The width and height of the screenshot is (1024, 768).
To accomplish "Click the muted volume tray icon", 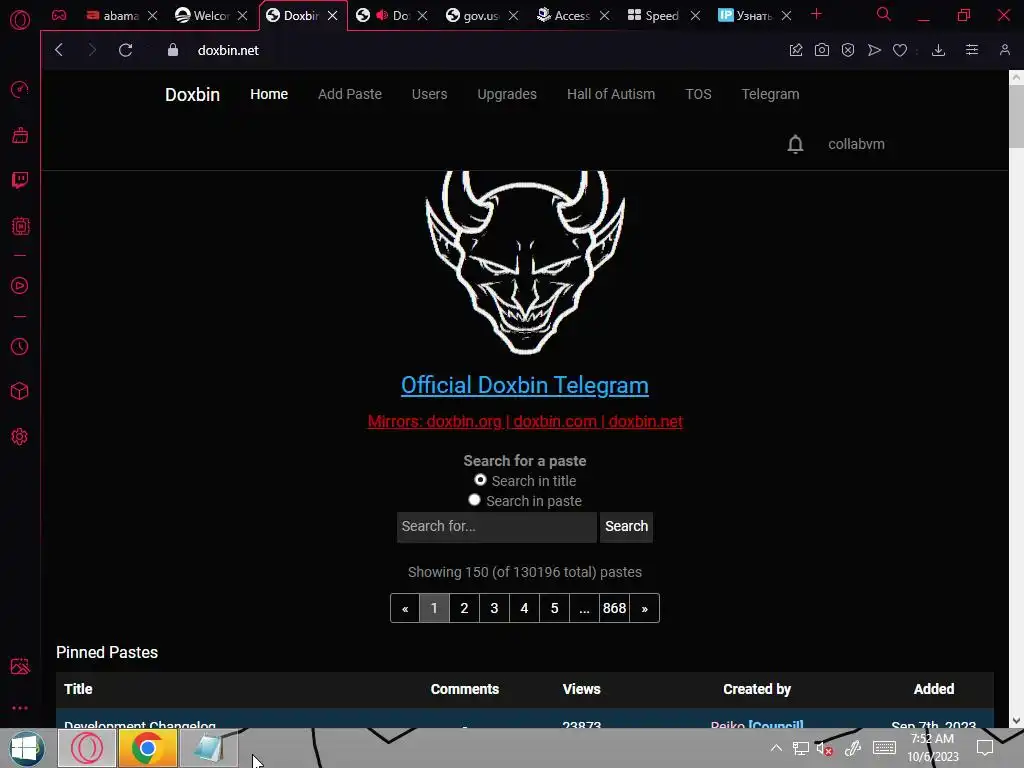I will [x=825, y=748].
